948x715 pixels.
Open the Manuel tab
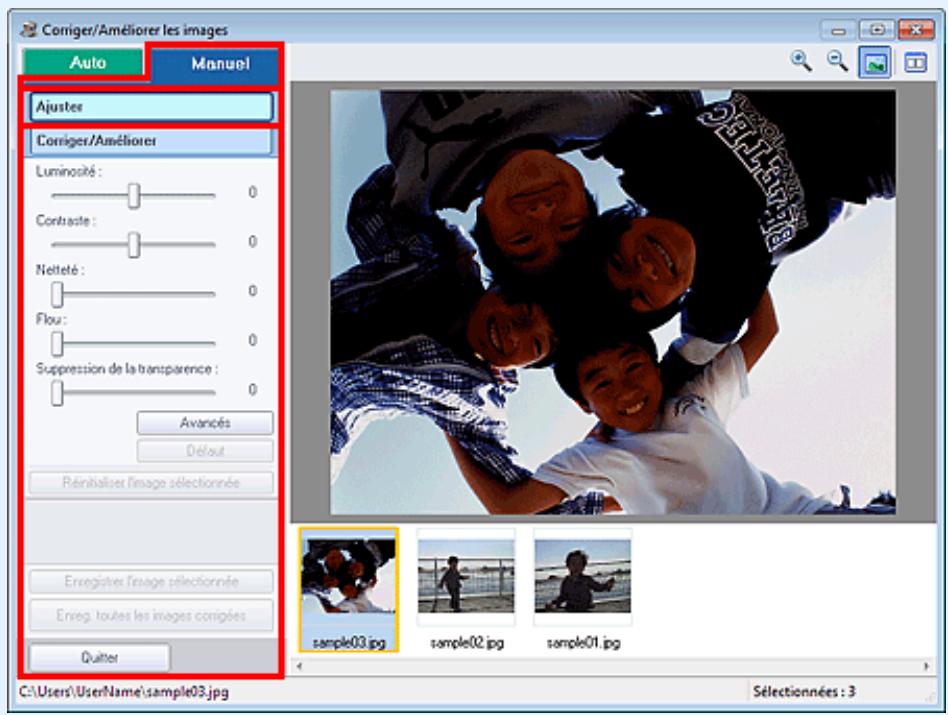215,63
